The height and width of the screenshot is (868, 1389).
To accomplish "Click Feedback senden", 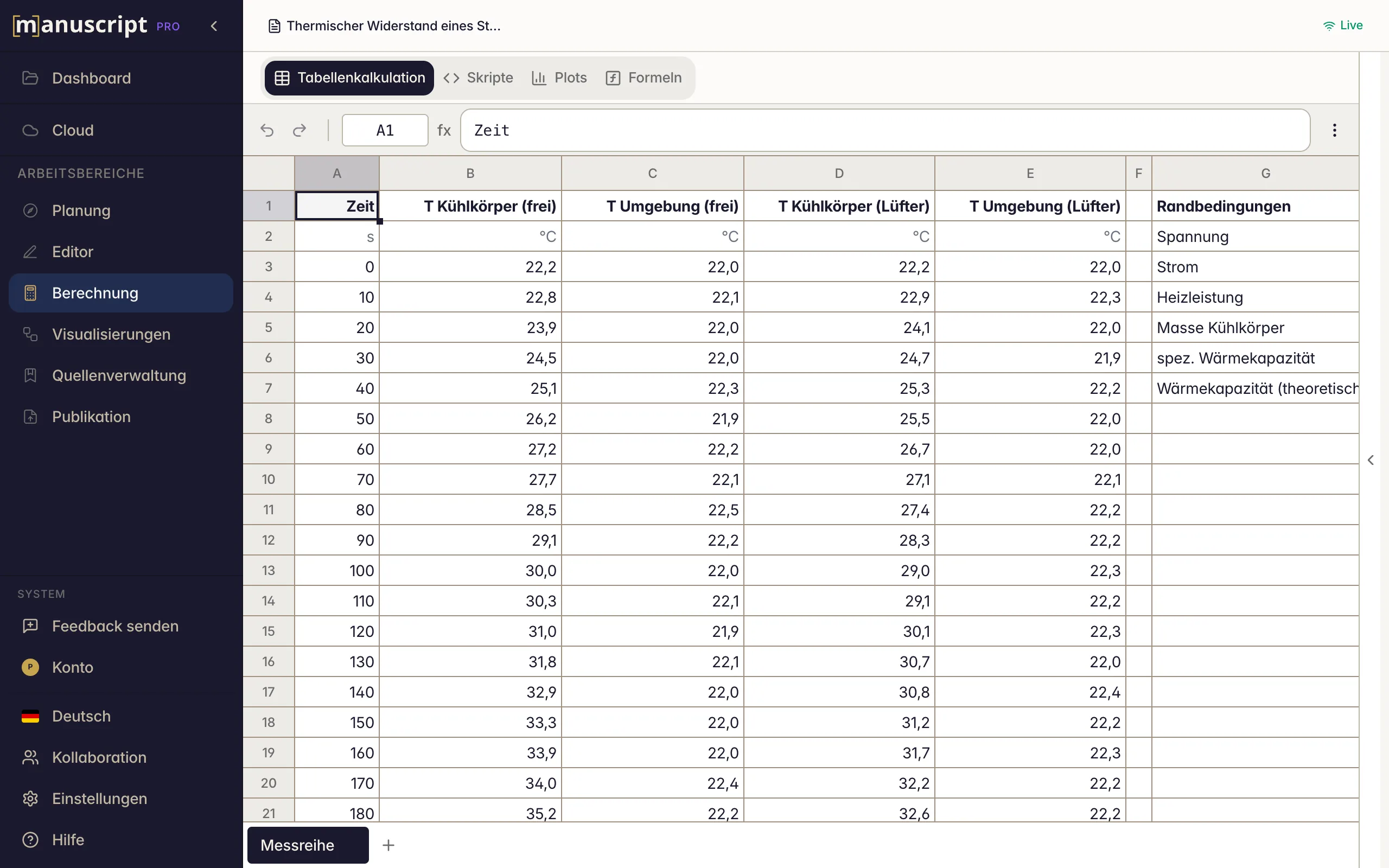I will [x=121, y=626].
